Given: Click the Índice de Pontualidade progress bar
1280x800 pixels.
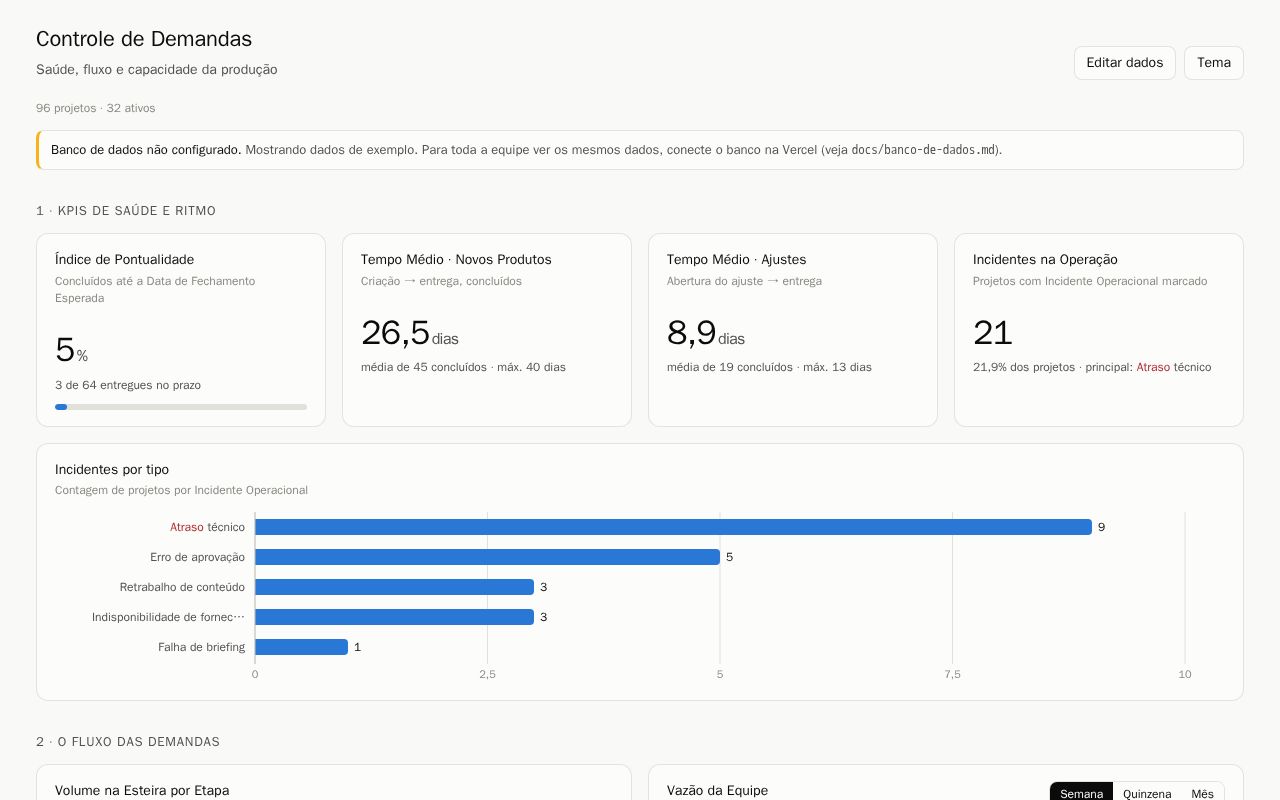Looking at the screenshot, I should 181,407.
